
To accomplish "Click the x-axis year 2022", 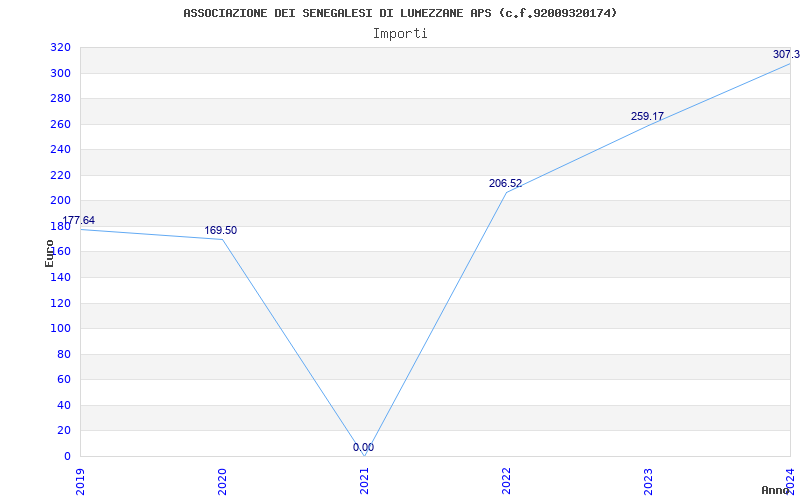I will coord(506,481).
